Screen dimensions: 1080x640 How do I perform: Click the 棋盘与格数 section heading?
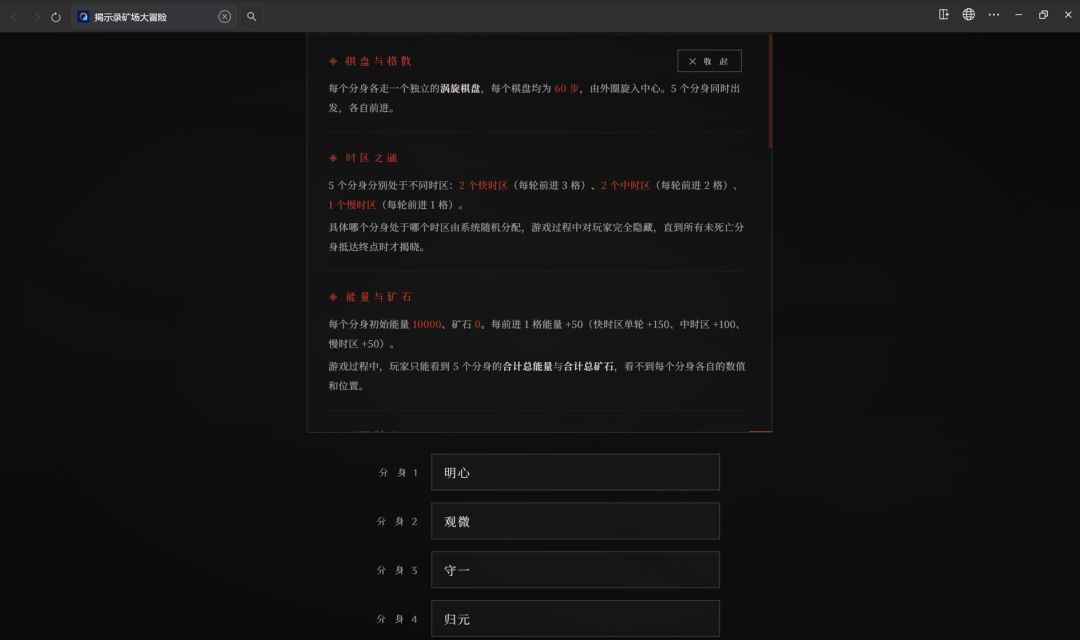[378, 61]
